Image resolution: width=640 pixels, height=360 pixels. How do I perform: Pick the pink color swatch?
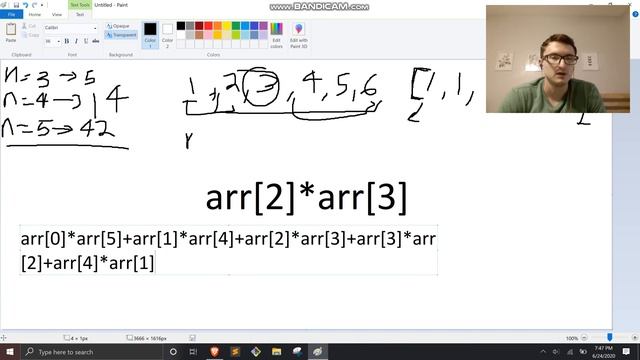click(x=208, y=35)
